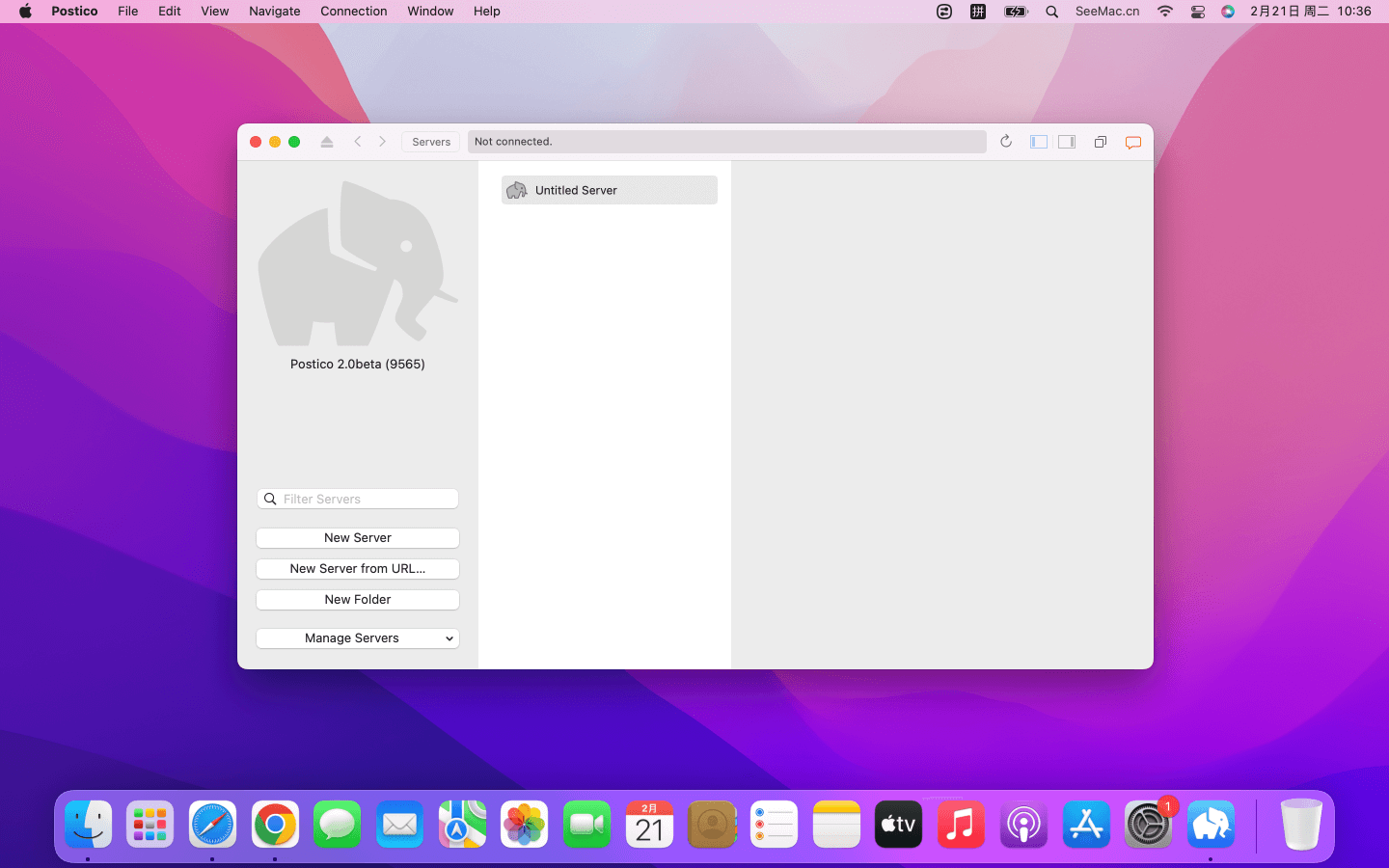The image size is (1389, 868).
Task: Click the eject/disconnect icon in toolbar
Action: [x=327, y=142]
